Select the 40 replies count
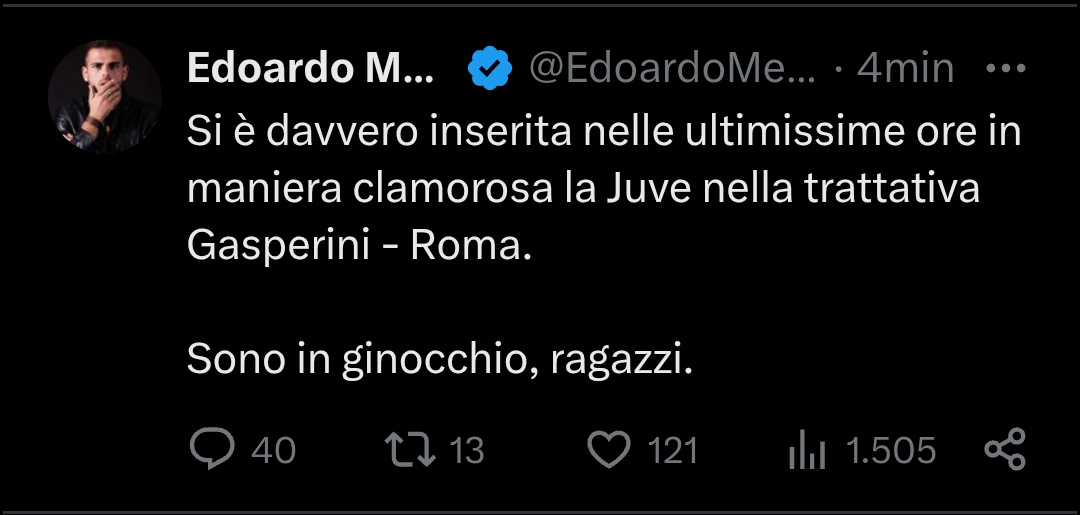This screenshot has width=1080, height=515. click(273, 450)
